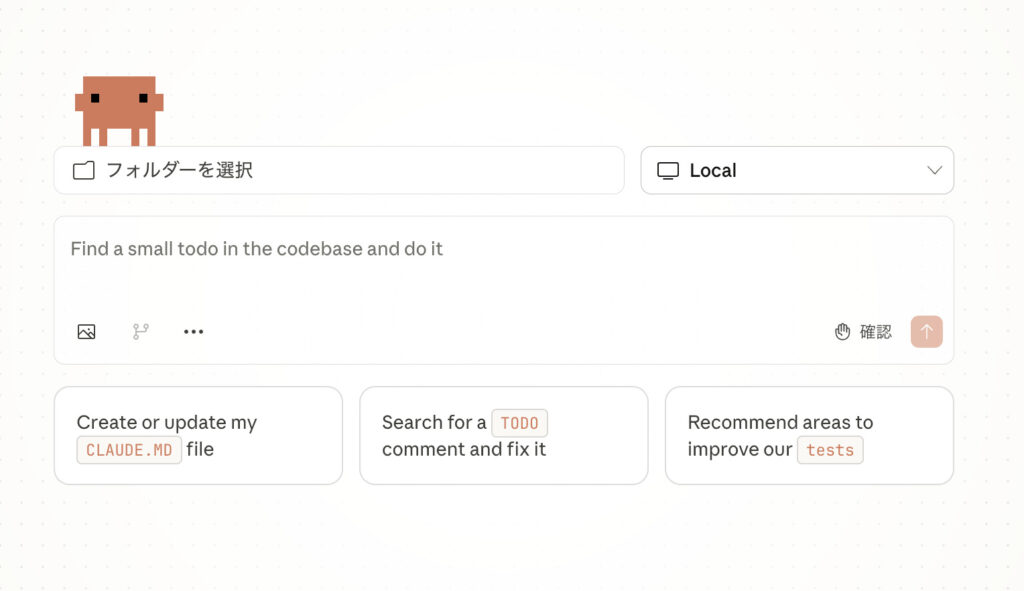Choose the 'Create or update my' suggestion card

(x=198, y=435)
